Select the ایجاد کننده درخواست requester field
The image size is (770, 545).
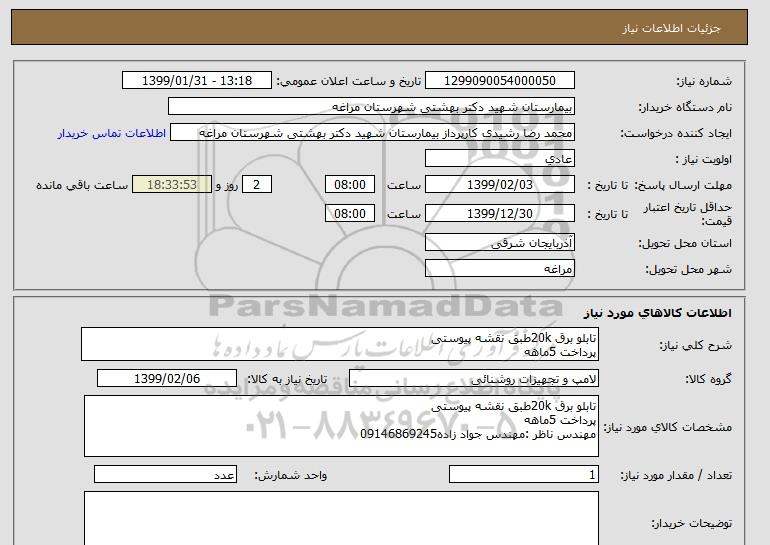tap(386, 133)
